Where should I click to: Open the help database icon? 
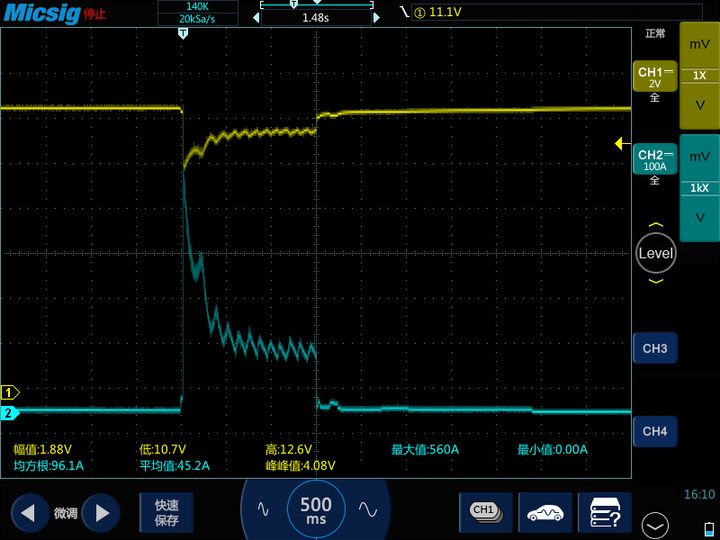pyautogui.click(x=605, y=512)
